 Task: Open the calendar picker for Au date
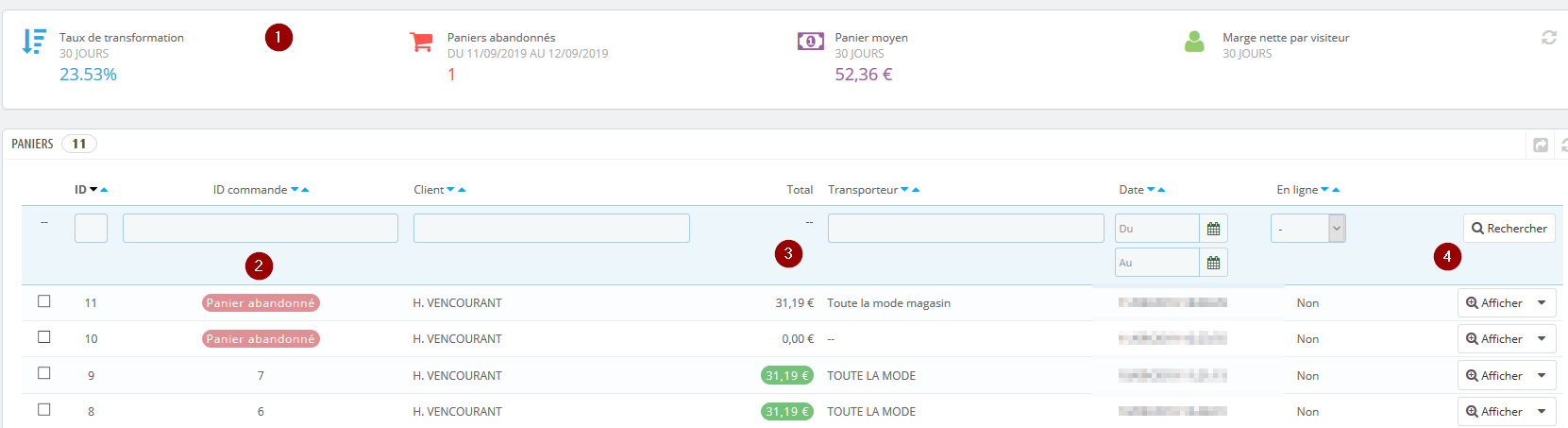(x=1213, y=263)
